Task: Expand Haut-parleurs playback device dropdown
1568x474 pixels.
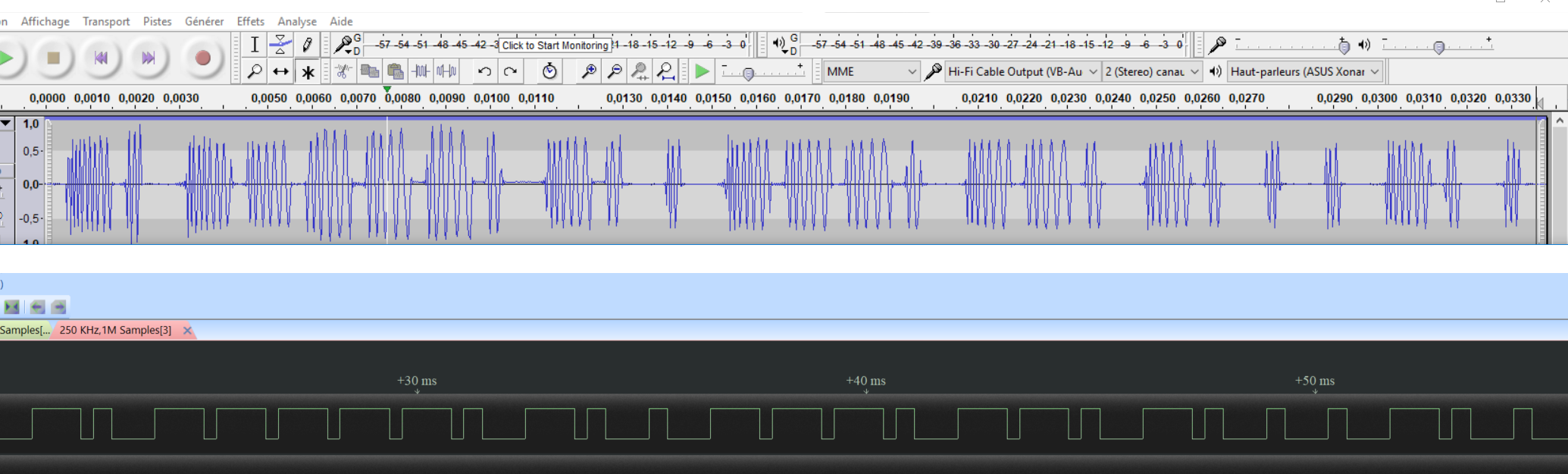Action: (x=1305, y=72)
